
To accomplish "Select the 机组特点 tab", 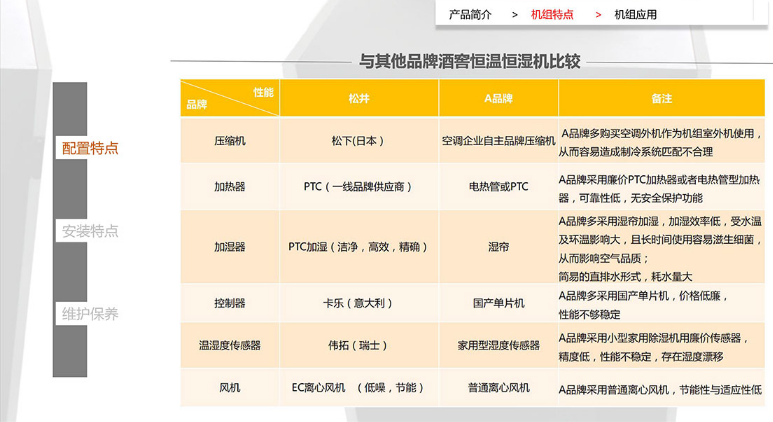I will coord(552,14).
